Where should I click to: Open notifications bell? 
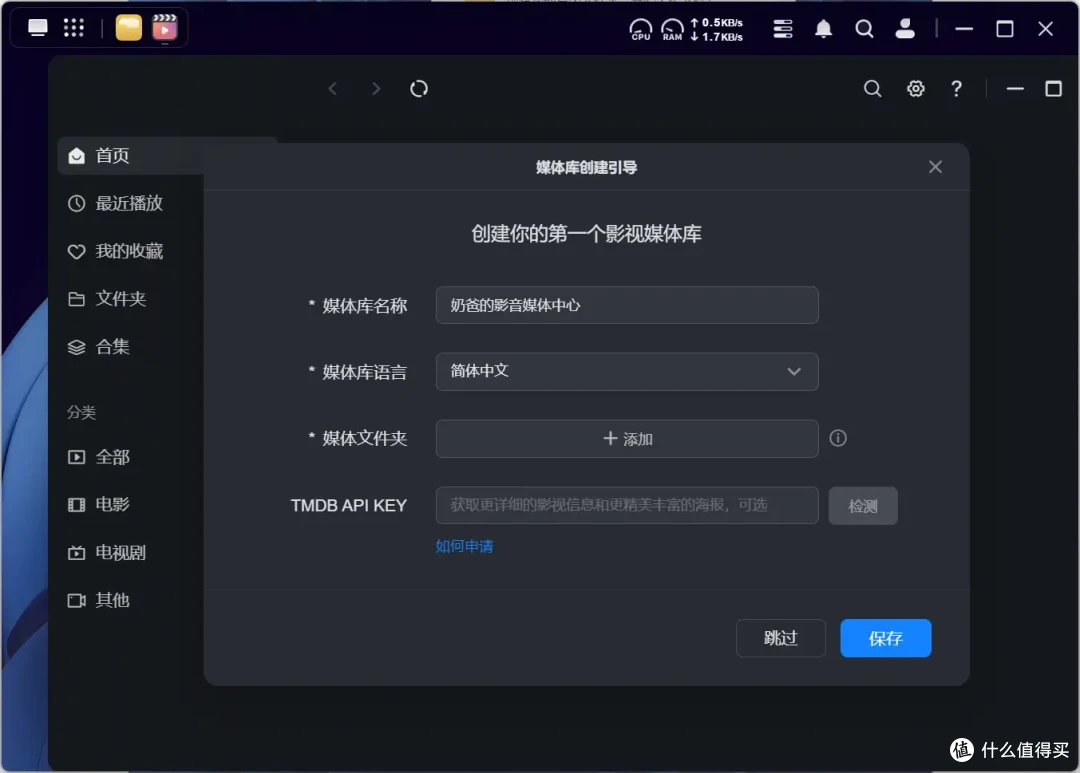tap(824, 29)
